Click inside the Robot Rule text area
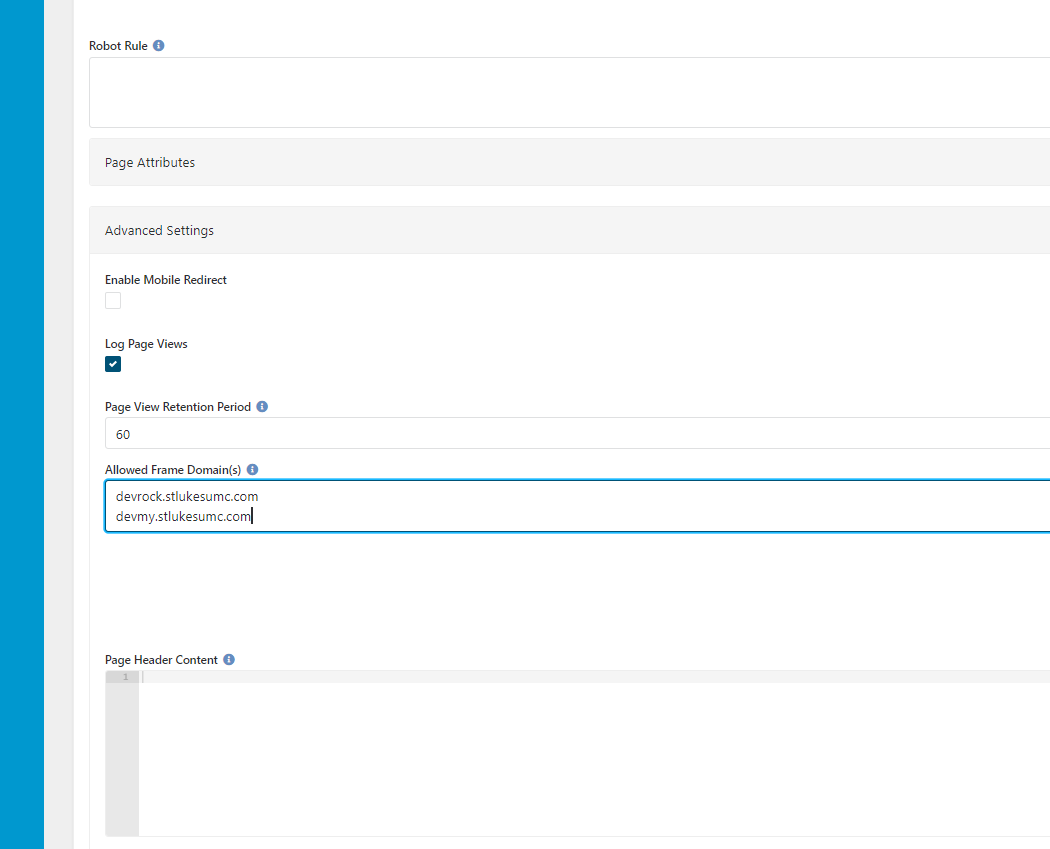Image resolution: width=1050 pixels, height=849 pixels. (x=569, y=92)
